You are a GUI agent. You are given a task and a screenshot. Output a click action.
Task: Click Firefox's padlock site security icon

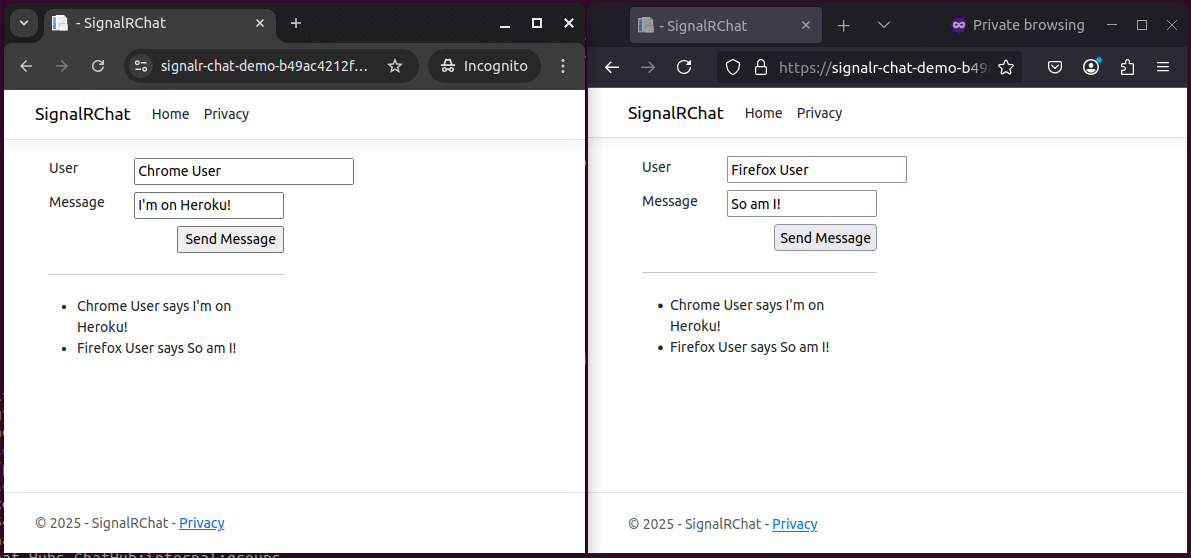point(760,68)
